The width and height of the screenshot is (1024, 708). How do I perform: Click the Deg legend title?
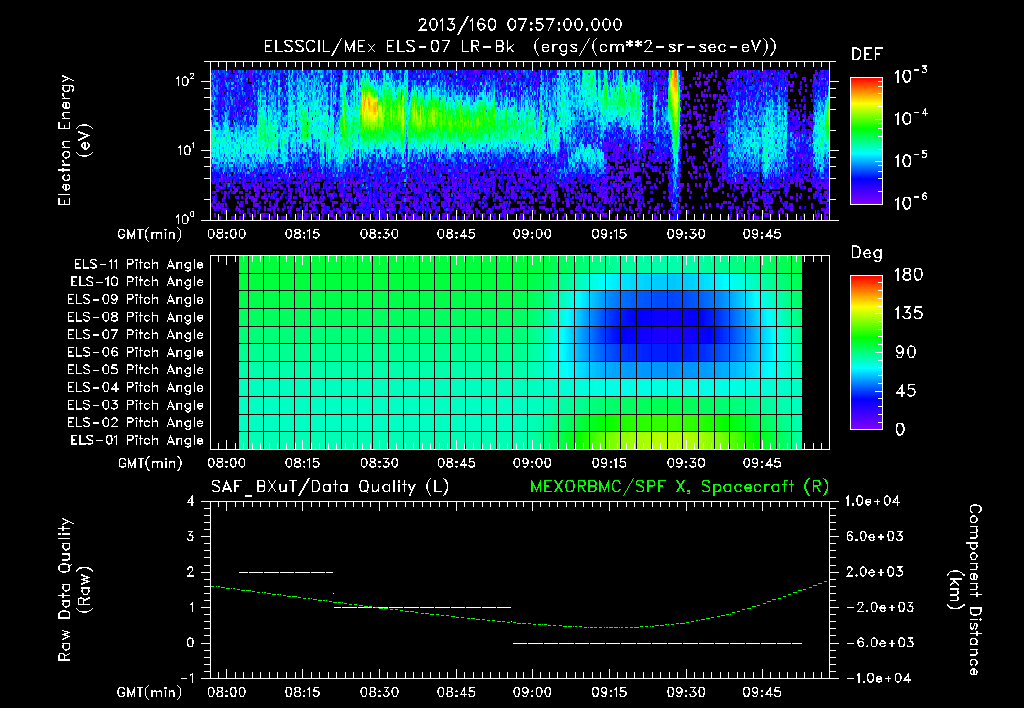click(x=867, y=253)
